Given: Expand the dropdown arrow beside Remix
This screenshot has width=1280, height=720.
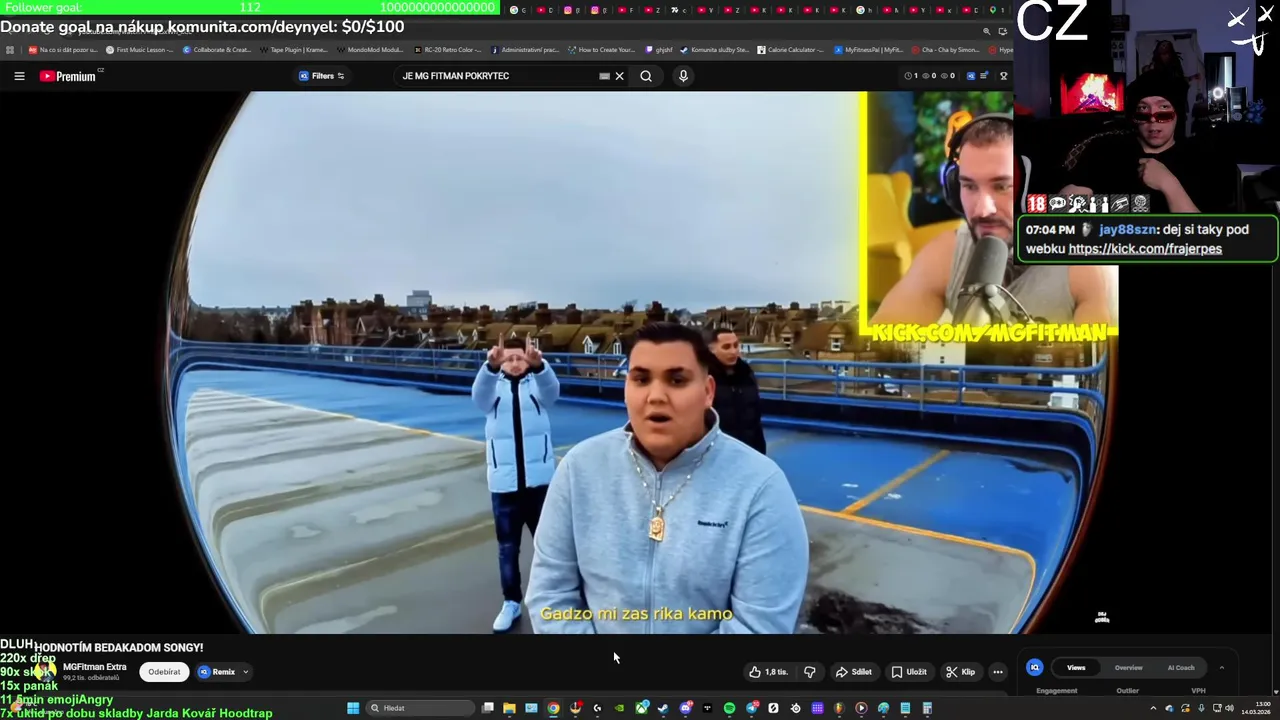Looking at the screenshot, I should tap(245, 672).
